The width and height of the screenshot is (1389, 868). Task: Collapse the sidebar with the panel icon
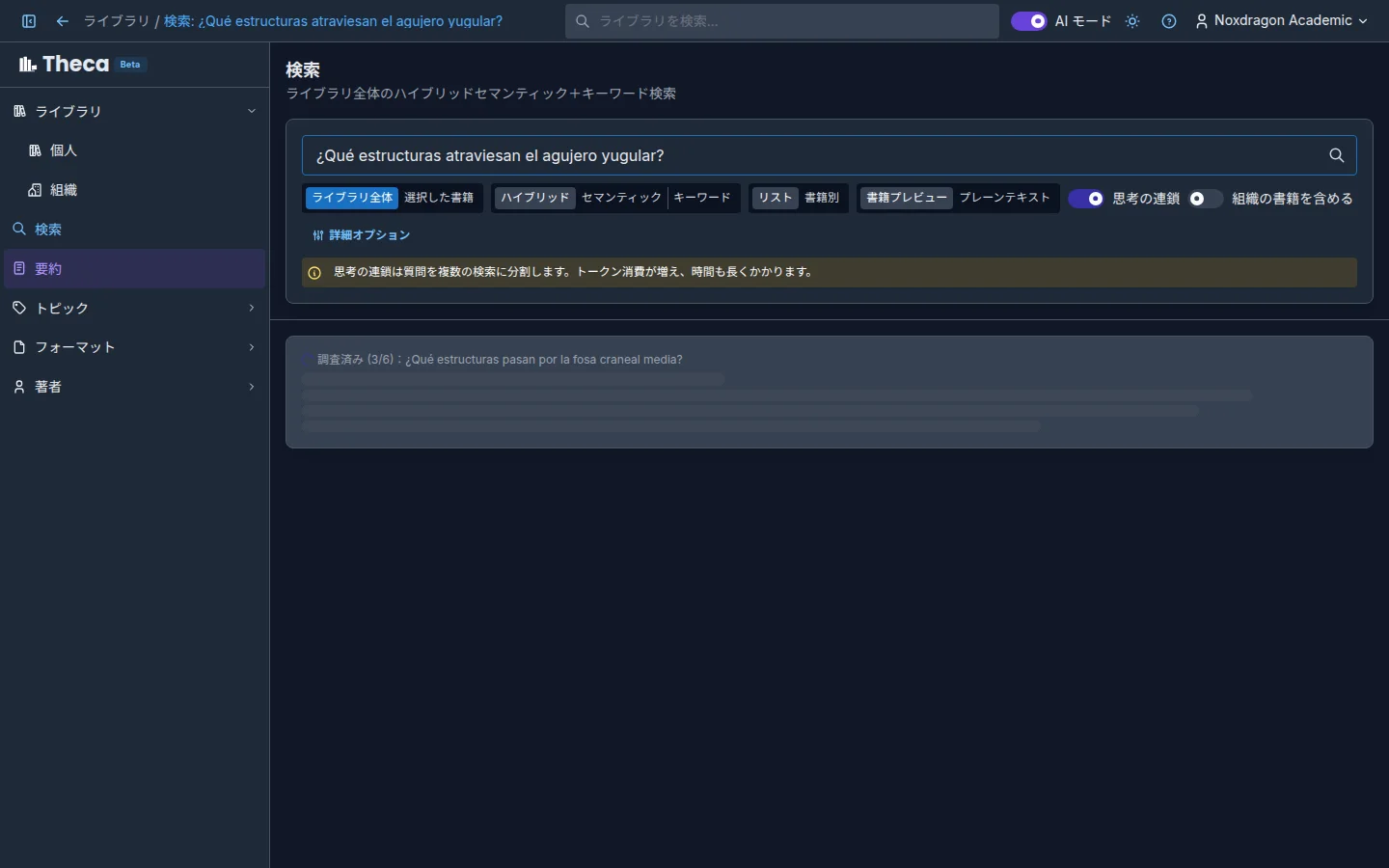pos(29,21)
